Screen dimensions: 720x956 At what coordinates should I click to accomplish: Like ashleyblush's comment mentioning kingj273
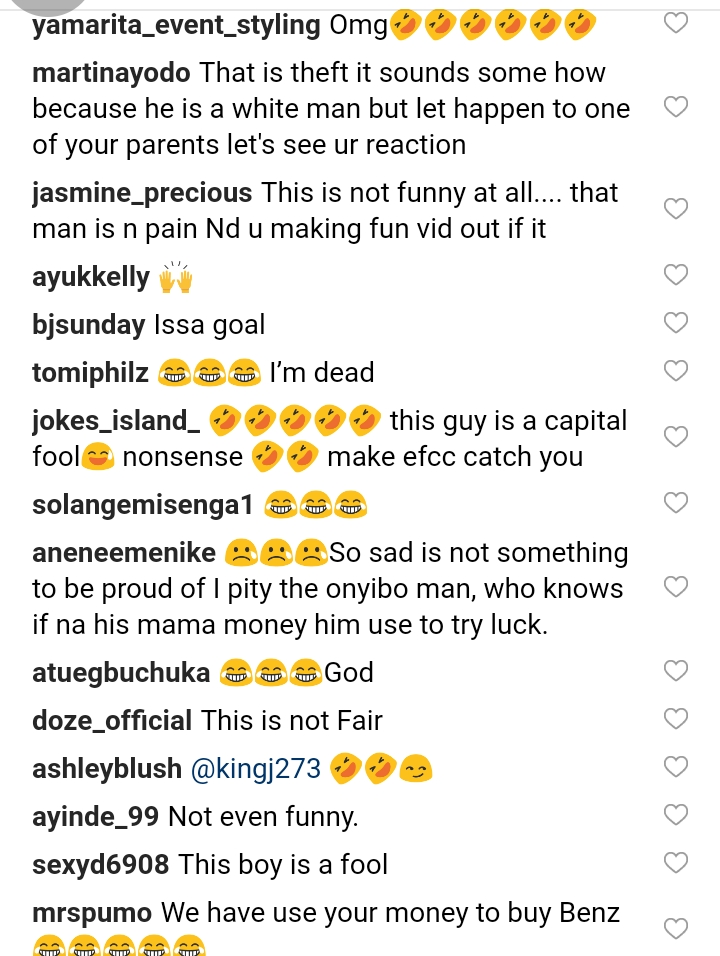click(677, 767)
